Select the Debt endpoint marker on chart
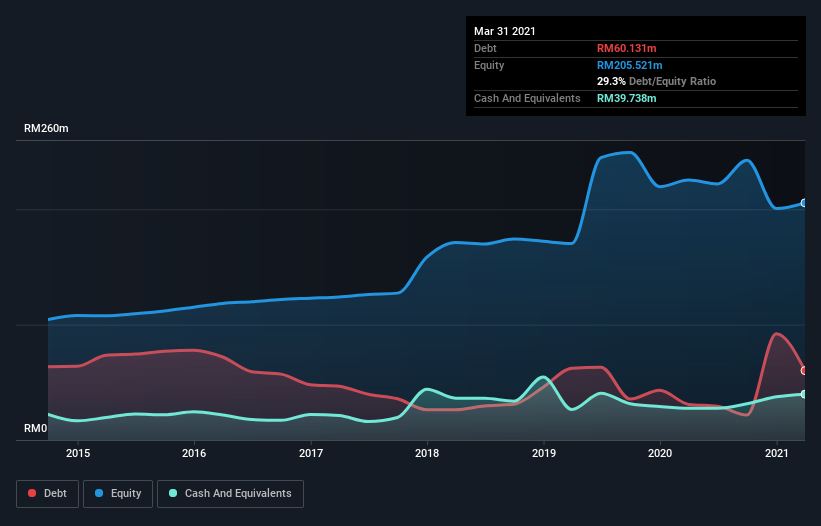Screen dimensions: 821x526 point(804,371)
